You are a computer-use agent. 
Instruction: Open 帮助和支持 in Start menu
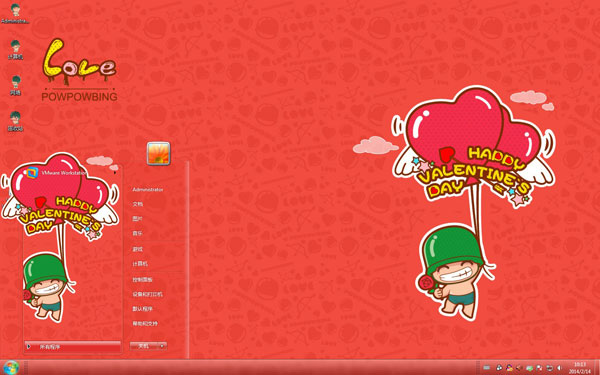(145, 324)
